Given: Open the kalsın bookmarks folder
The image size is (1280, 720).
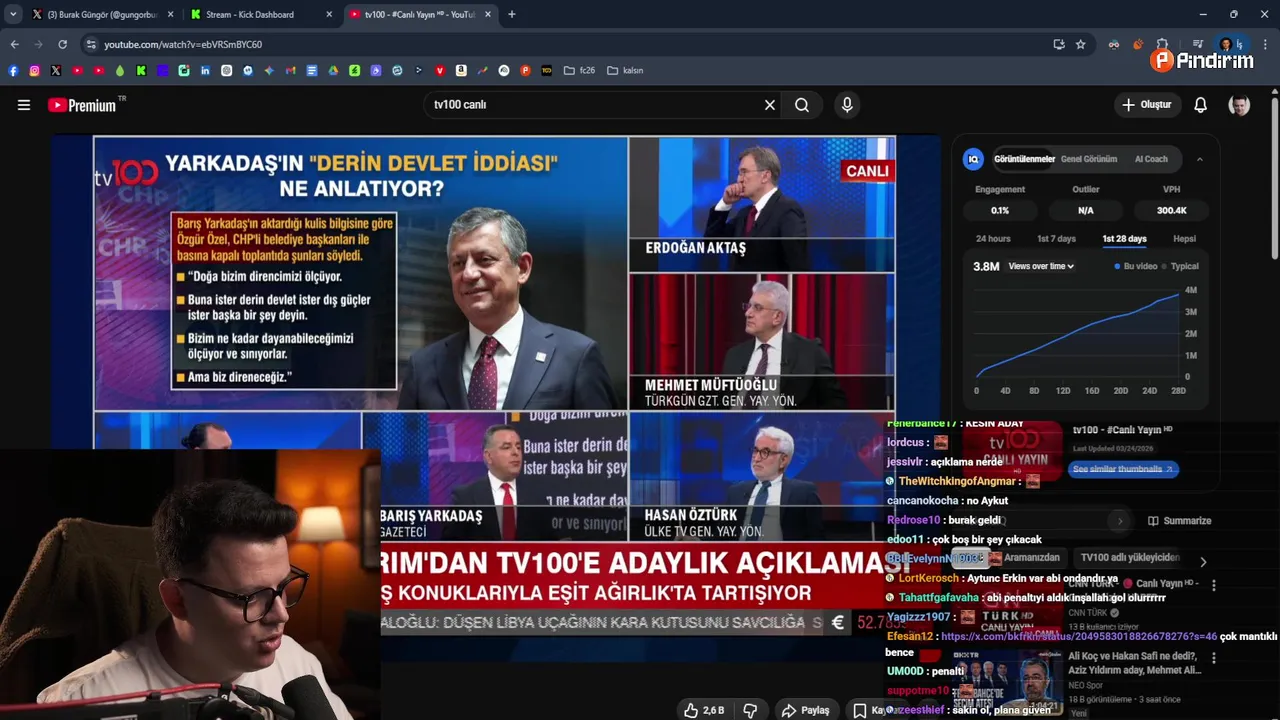Looking at the screenshot, I should click(x=625, y=71).
